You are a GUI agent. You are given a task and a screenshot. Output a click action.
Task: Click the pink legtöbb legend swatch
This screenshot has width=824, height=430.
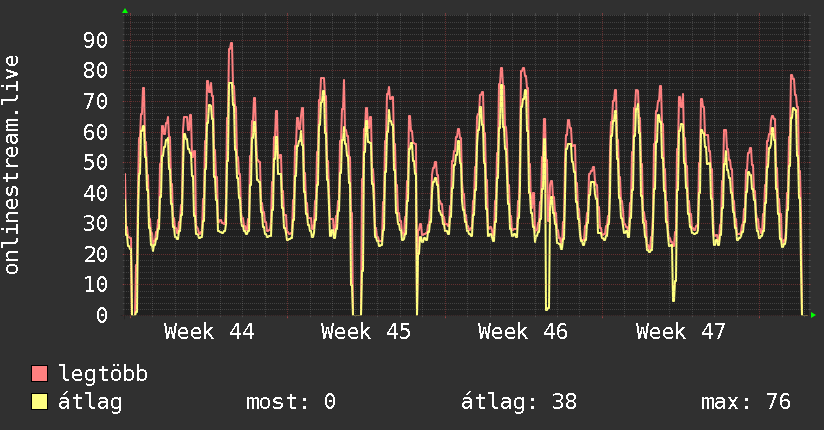pyautogui.click(x=39, y=374)
